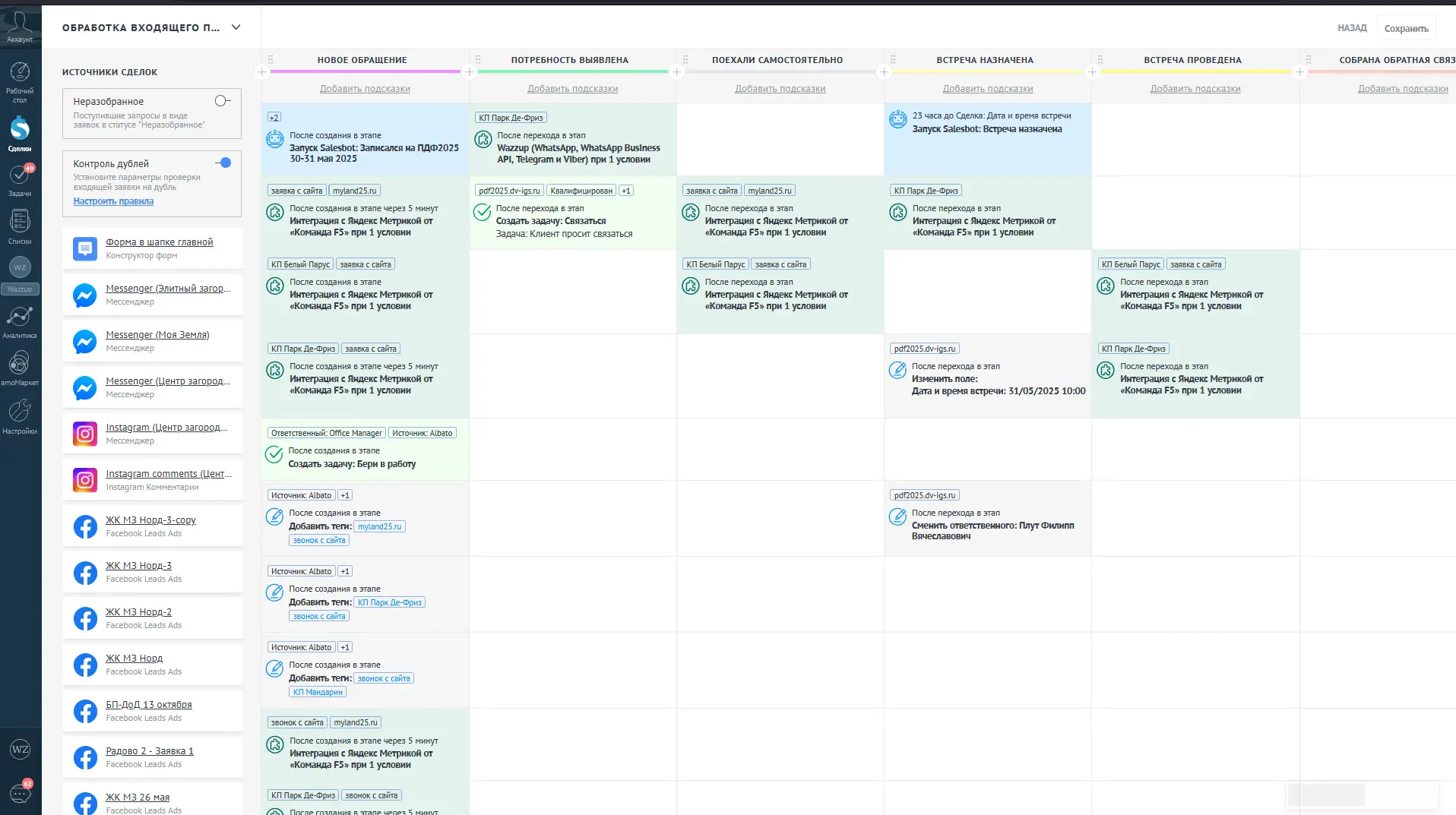This screenshot has height=815, width=1456.
Task: Open Настройки in the sidebar
Action: tap(20, 416)
